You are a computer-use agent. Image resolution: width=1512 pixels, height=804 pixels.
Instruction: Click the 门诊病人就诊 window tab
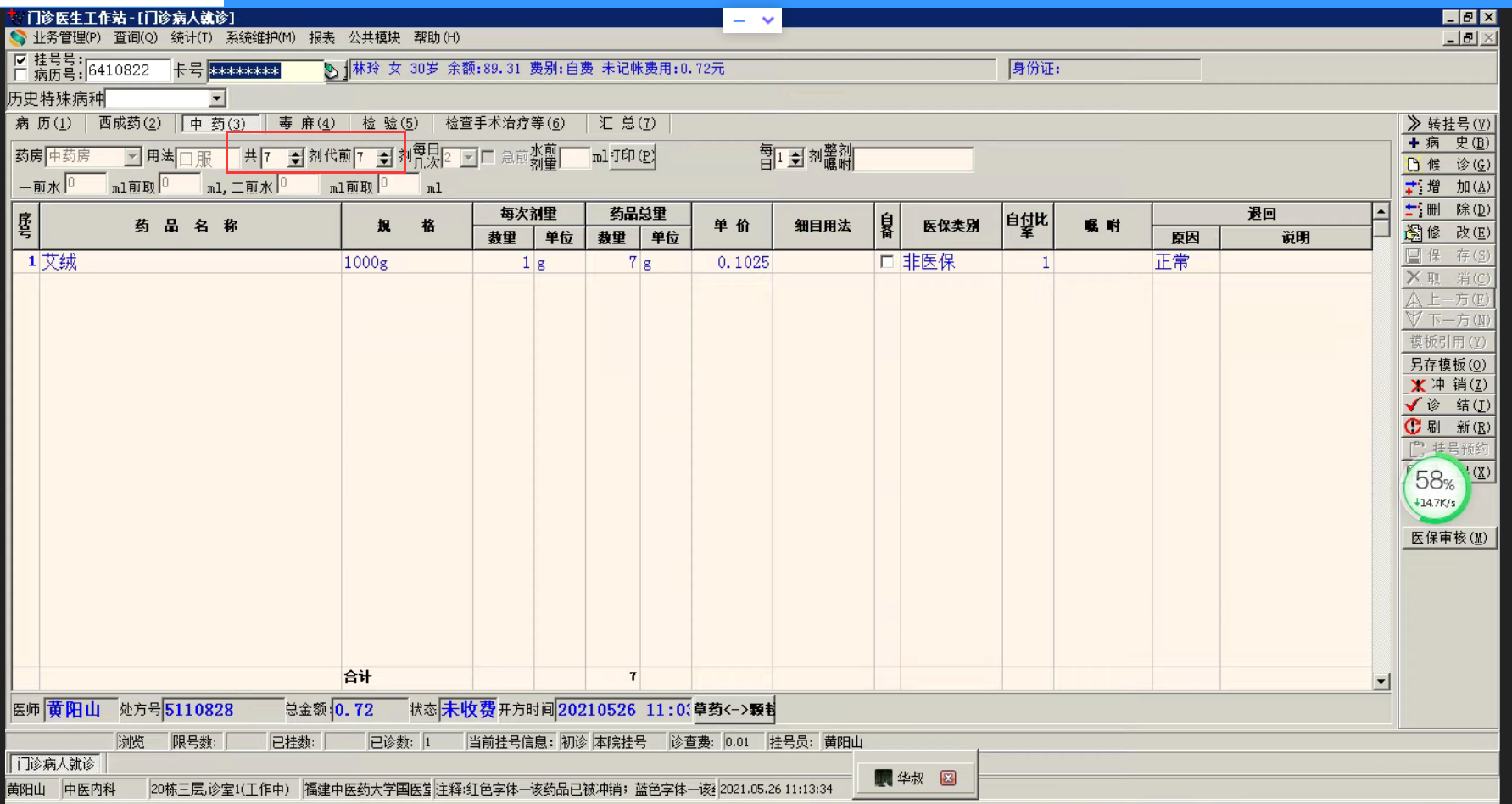56,764
